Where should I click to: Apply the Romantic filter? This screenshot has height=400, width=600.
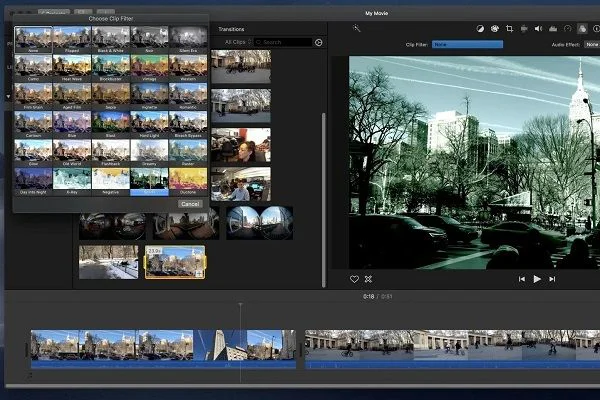click(188, 96)
